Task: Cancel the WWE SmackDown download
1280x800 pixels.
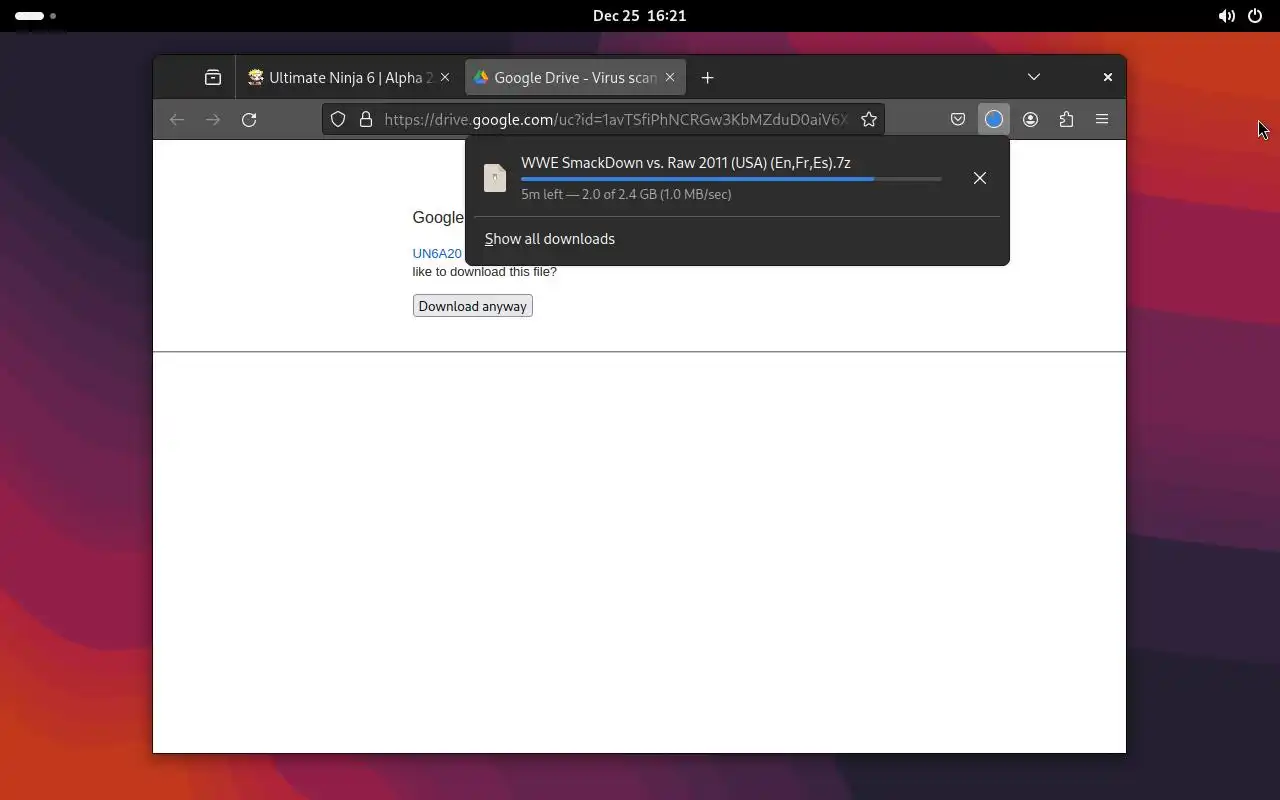Action: pos(980,178)
